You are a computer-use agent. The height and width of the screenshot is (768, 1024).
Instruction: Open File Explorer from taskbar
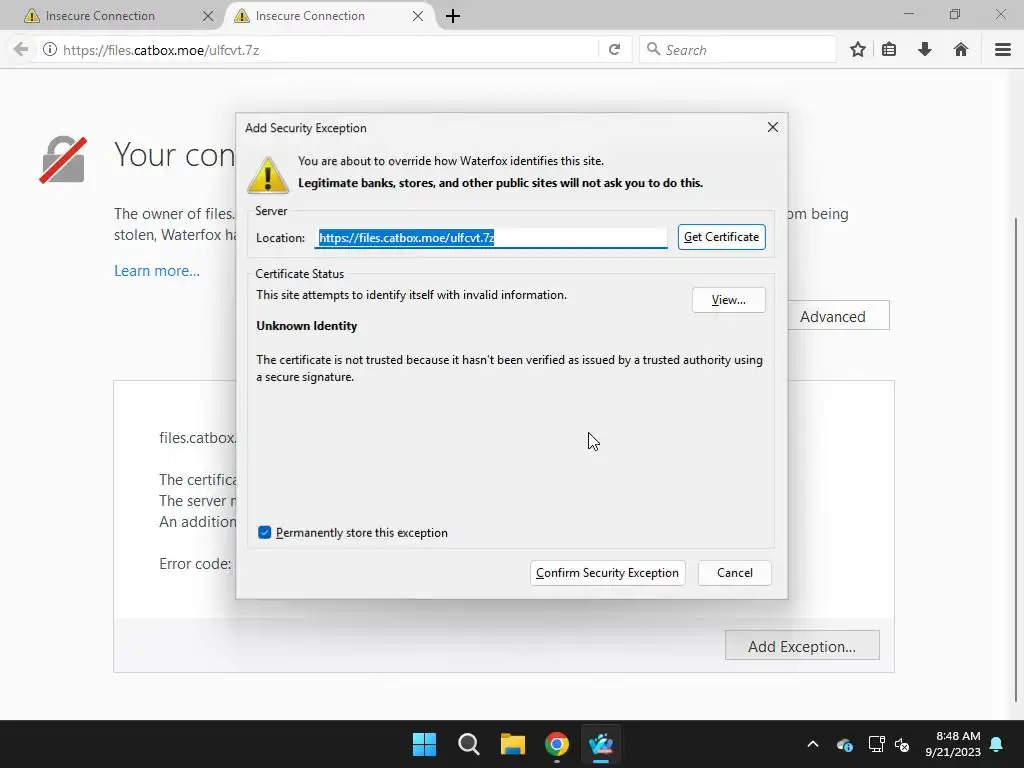coord(513,744)
